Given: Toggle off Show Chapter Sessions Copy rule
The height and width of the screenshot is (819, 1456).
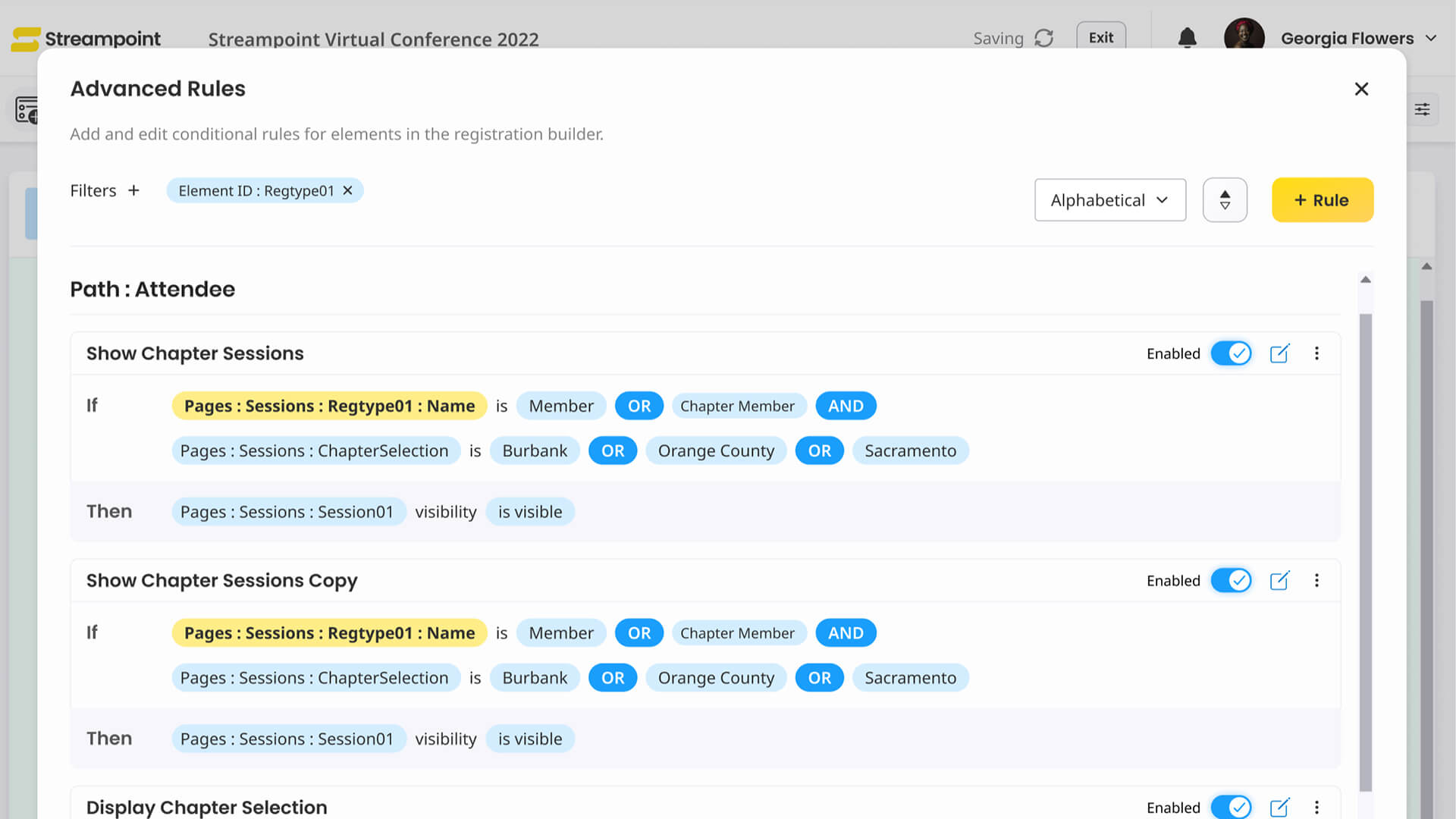Looking at the screenshot, I should tap(1231, 581).
